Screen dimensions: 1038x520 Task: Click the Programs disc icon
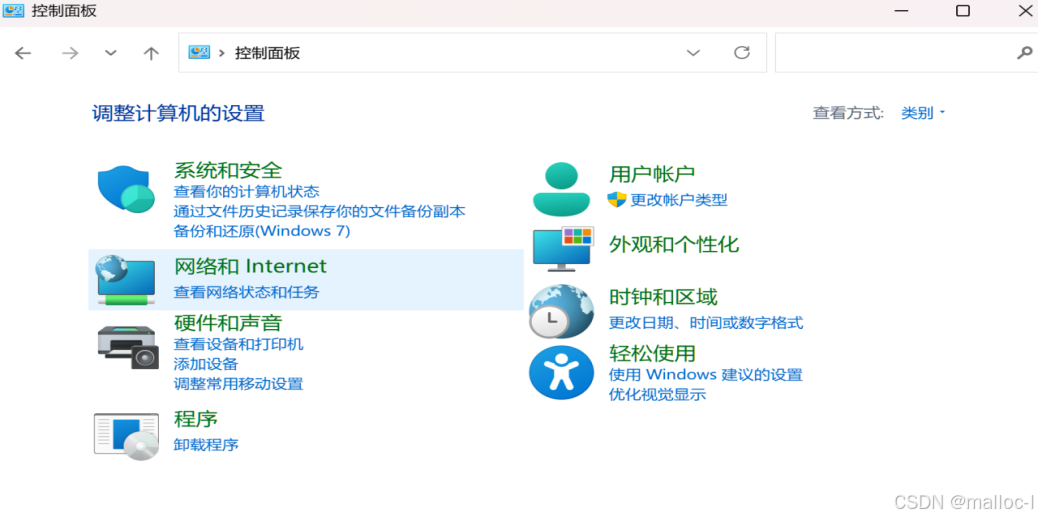[126, 436]
